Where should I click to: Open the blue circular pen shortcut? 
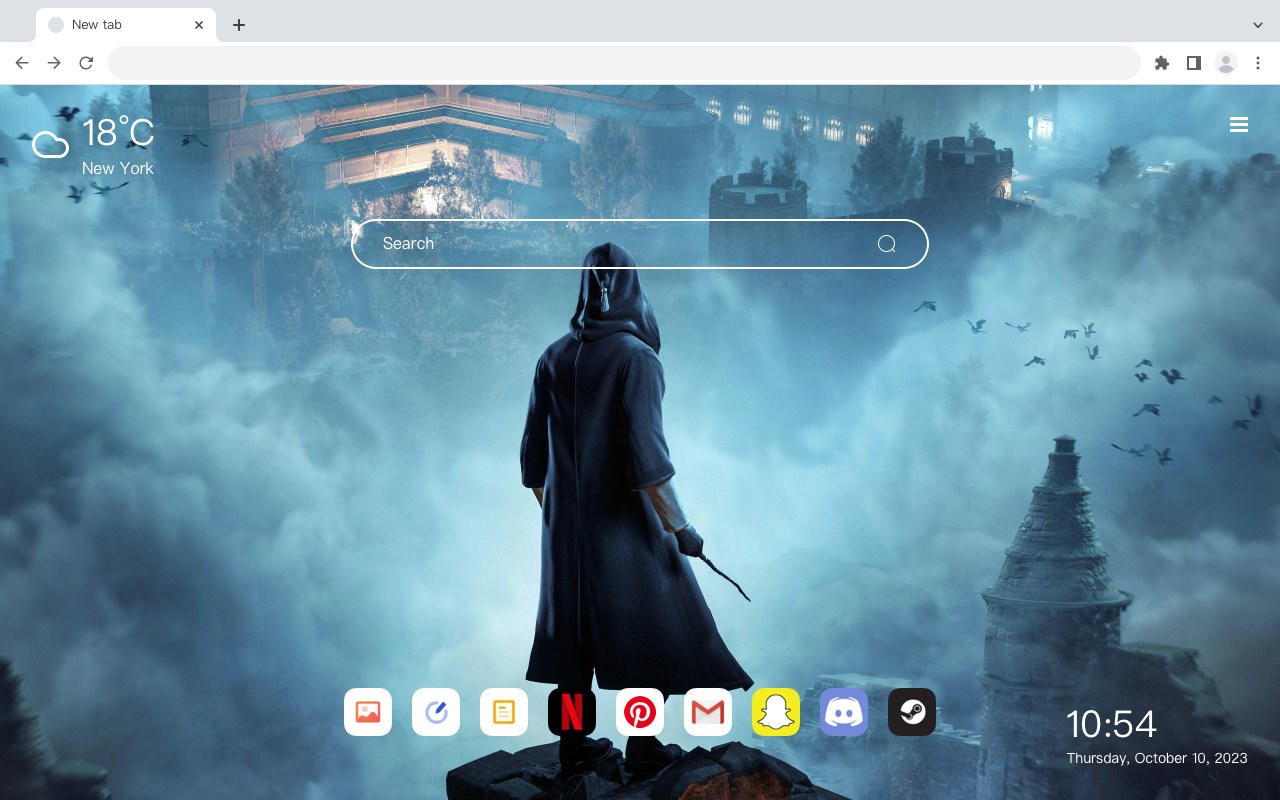[436, 712]
